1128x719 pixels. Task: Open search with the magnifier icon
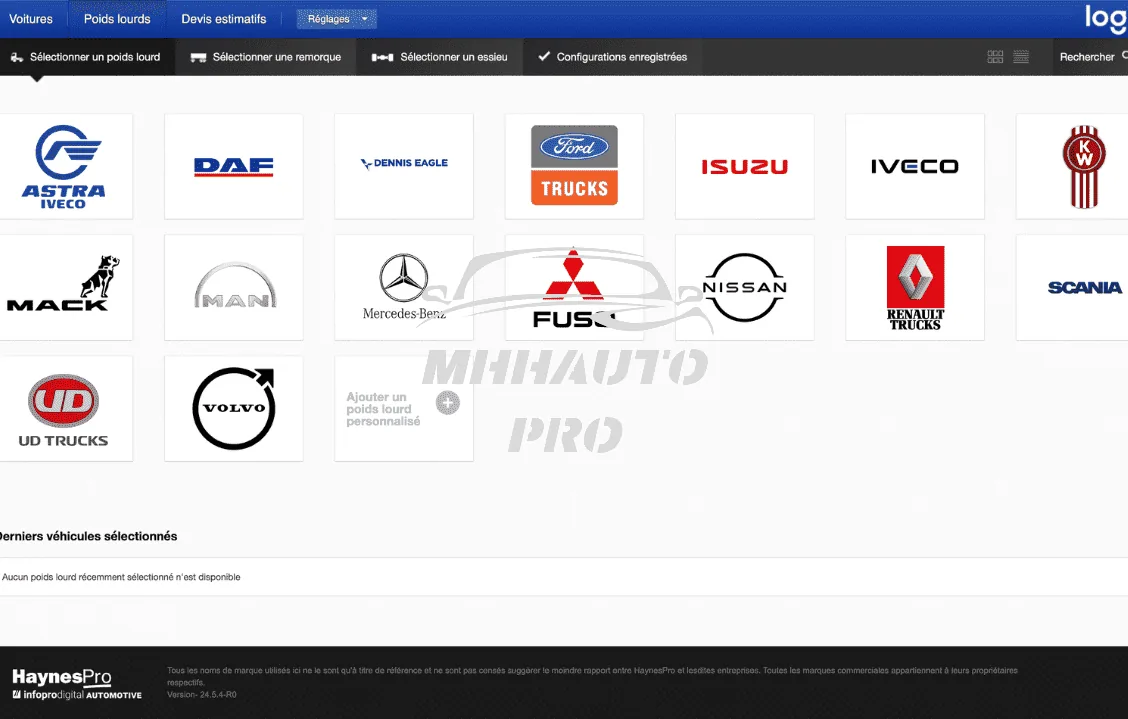(x=1124, y=57)
